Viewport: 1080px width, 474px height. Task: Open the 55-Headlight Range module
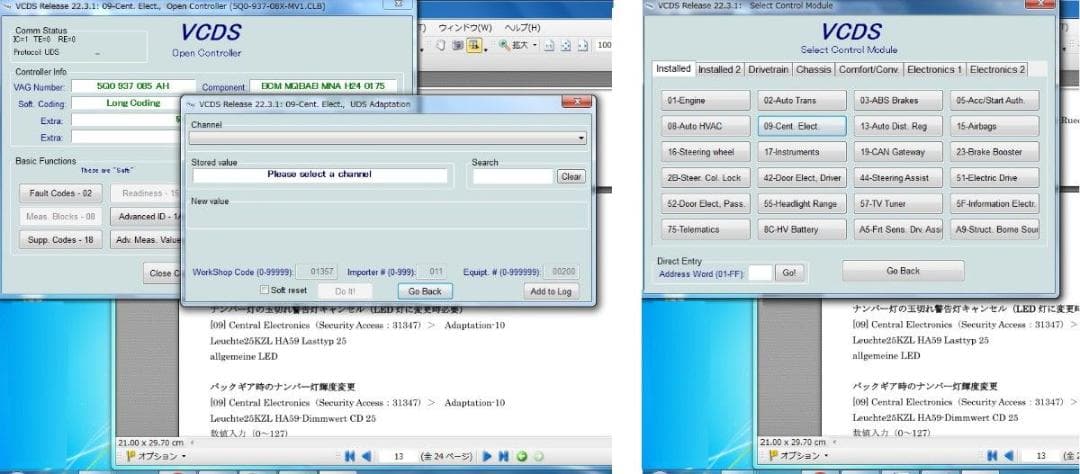pyautogui.click(x=802, y=204)
